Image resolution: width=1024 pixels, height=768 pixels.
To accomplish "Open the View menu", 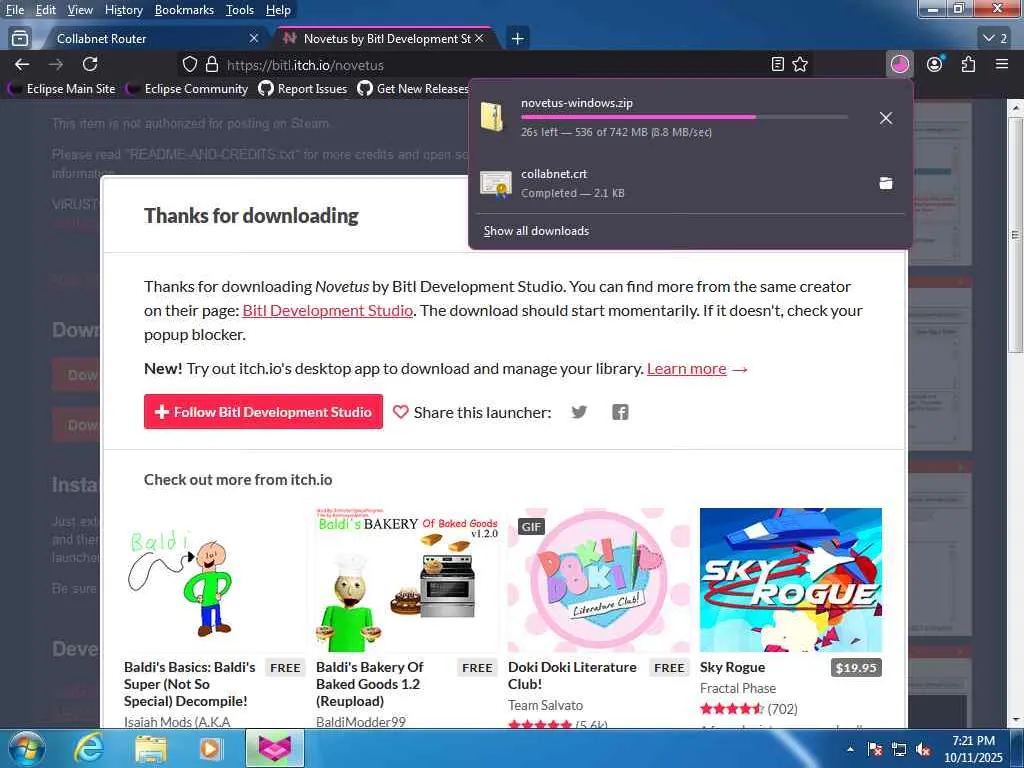I will click(80, 10).
